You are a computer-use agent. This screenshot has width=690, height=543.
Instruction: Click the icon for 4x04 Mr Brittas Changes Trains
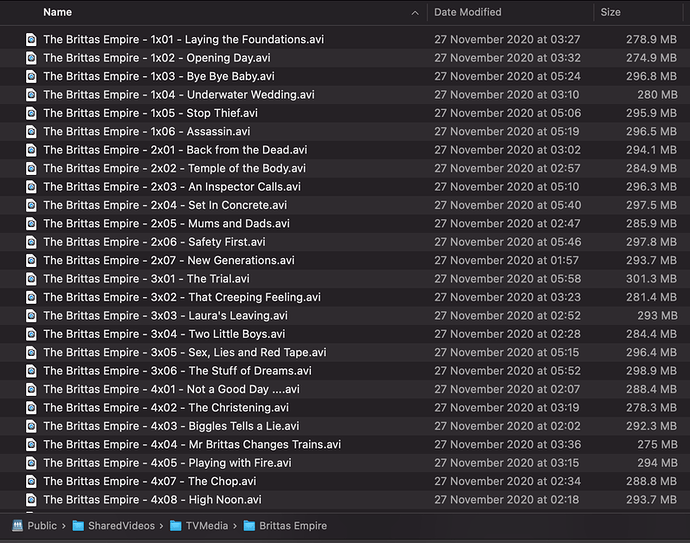(x=31, y=445)
